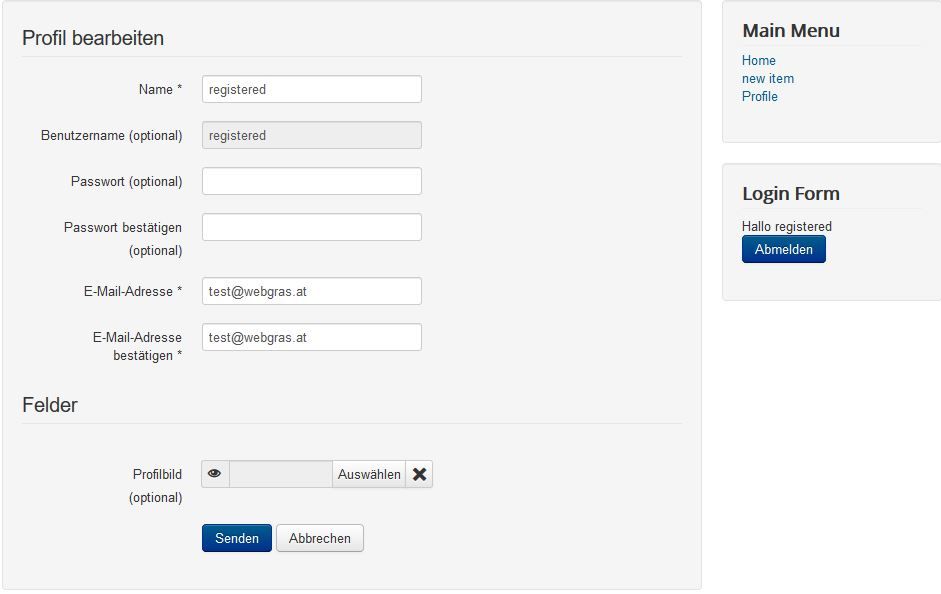
Task: Click the empty Profilbild filename box
Action: tap(280, 474)
